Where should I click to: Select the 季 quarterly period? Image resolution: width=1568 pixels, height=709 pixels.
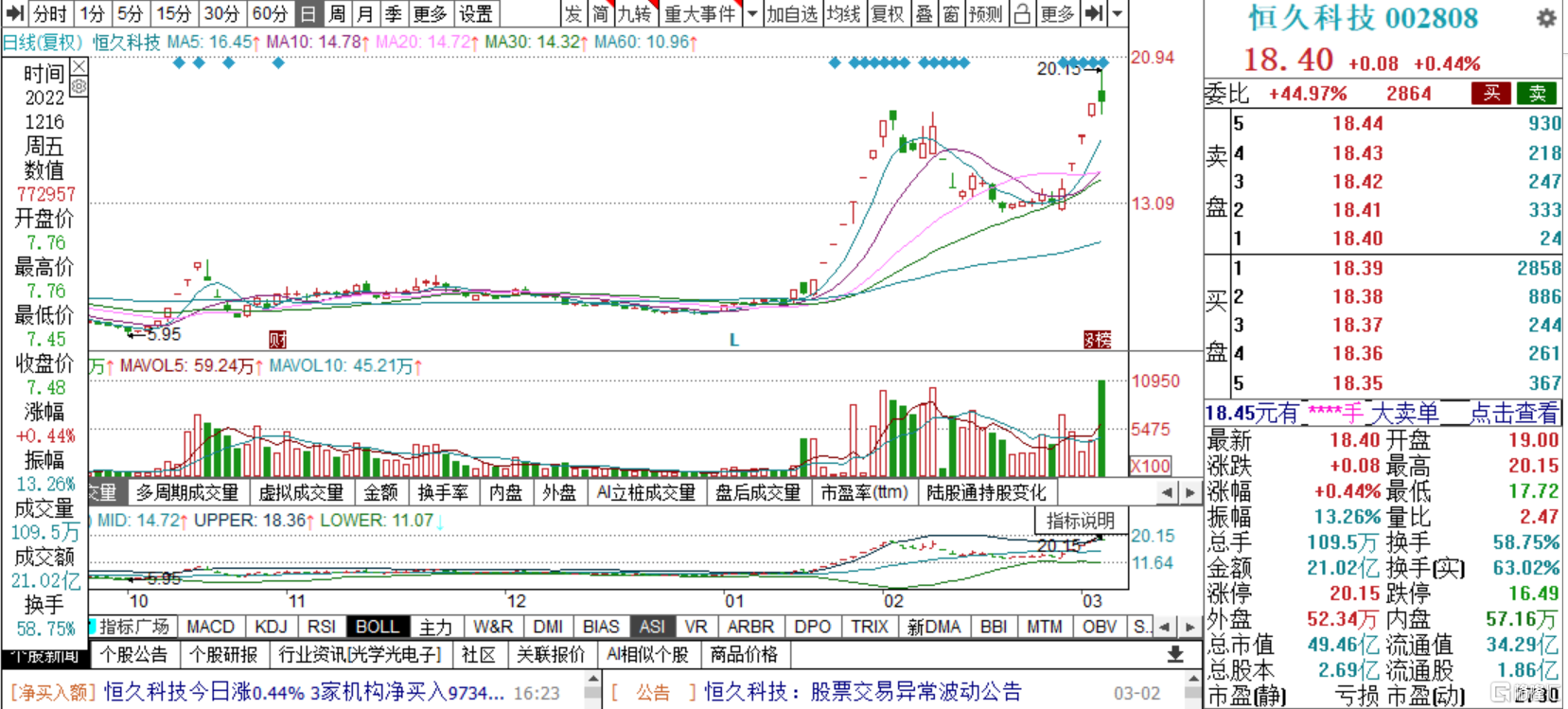pos(394,13)
